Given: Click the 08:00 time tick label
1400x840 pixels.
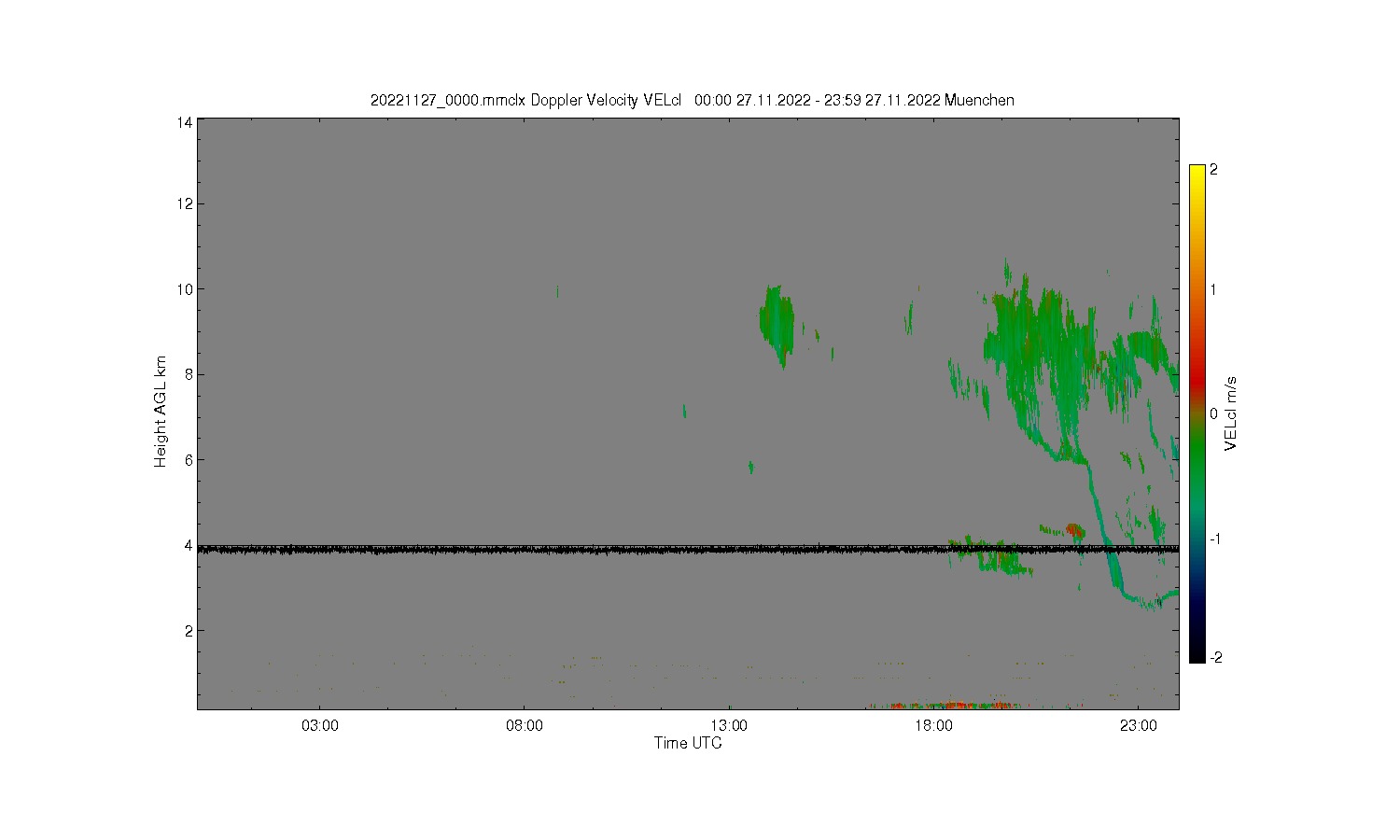Looking at the screenshot, I should tap(525, 725).
